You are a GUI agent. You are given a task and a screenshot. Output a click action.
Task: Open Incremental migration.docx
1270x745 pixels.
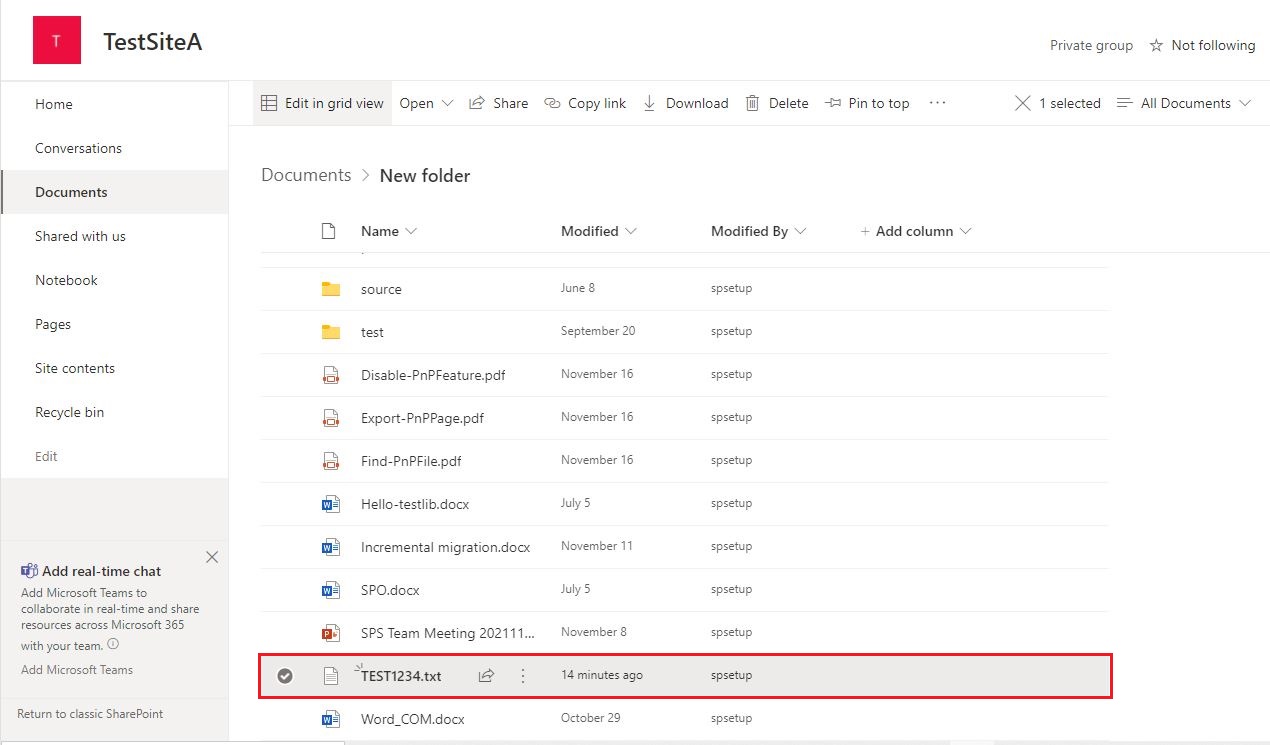[x=445, y=547]
